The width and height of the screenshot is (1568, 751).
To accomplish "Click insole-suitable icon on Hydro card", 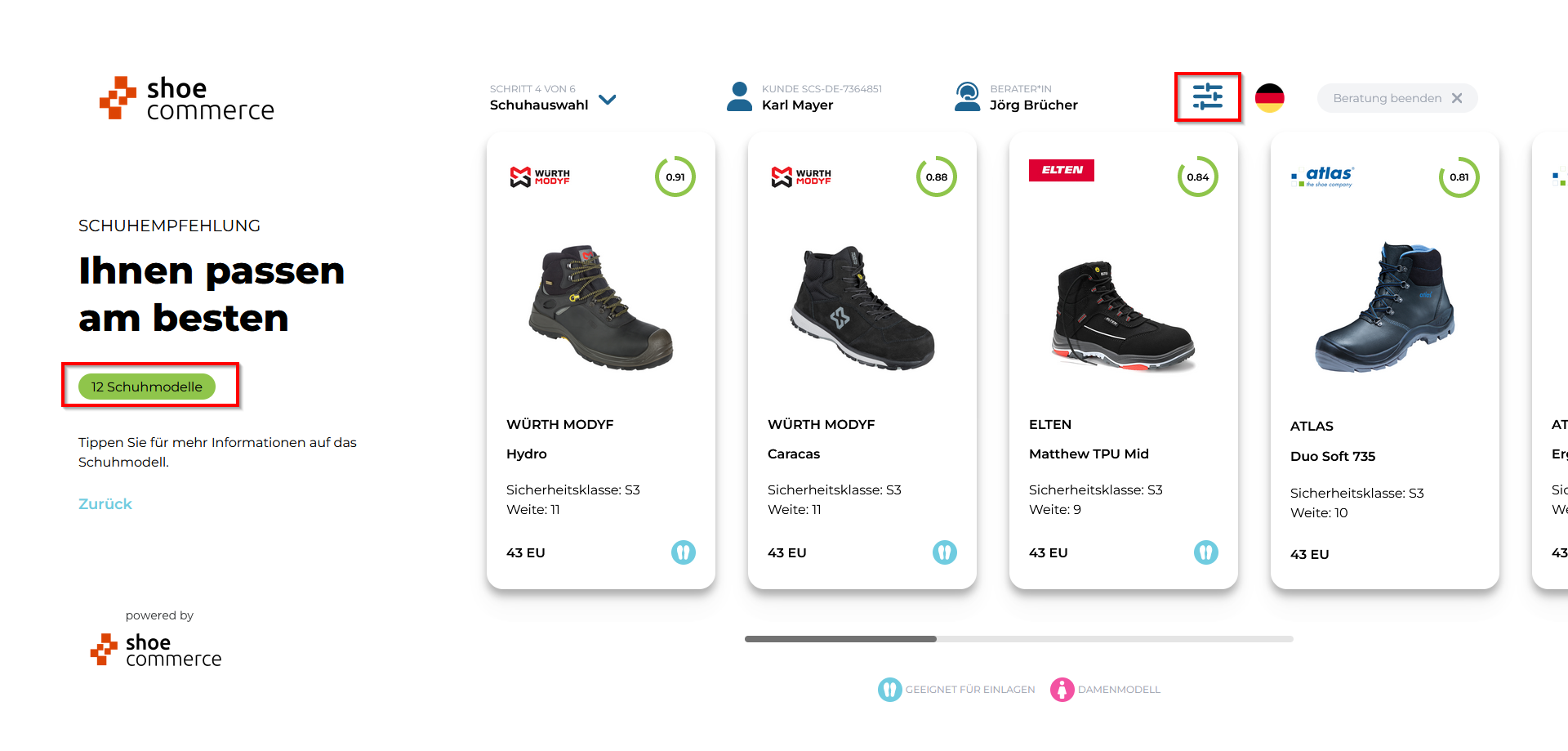I will (x=684, y=552).
